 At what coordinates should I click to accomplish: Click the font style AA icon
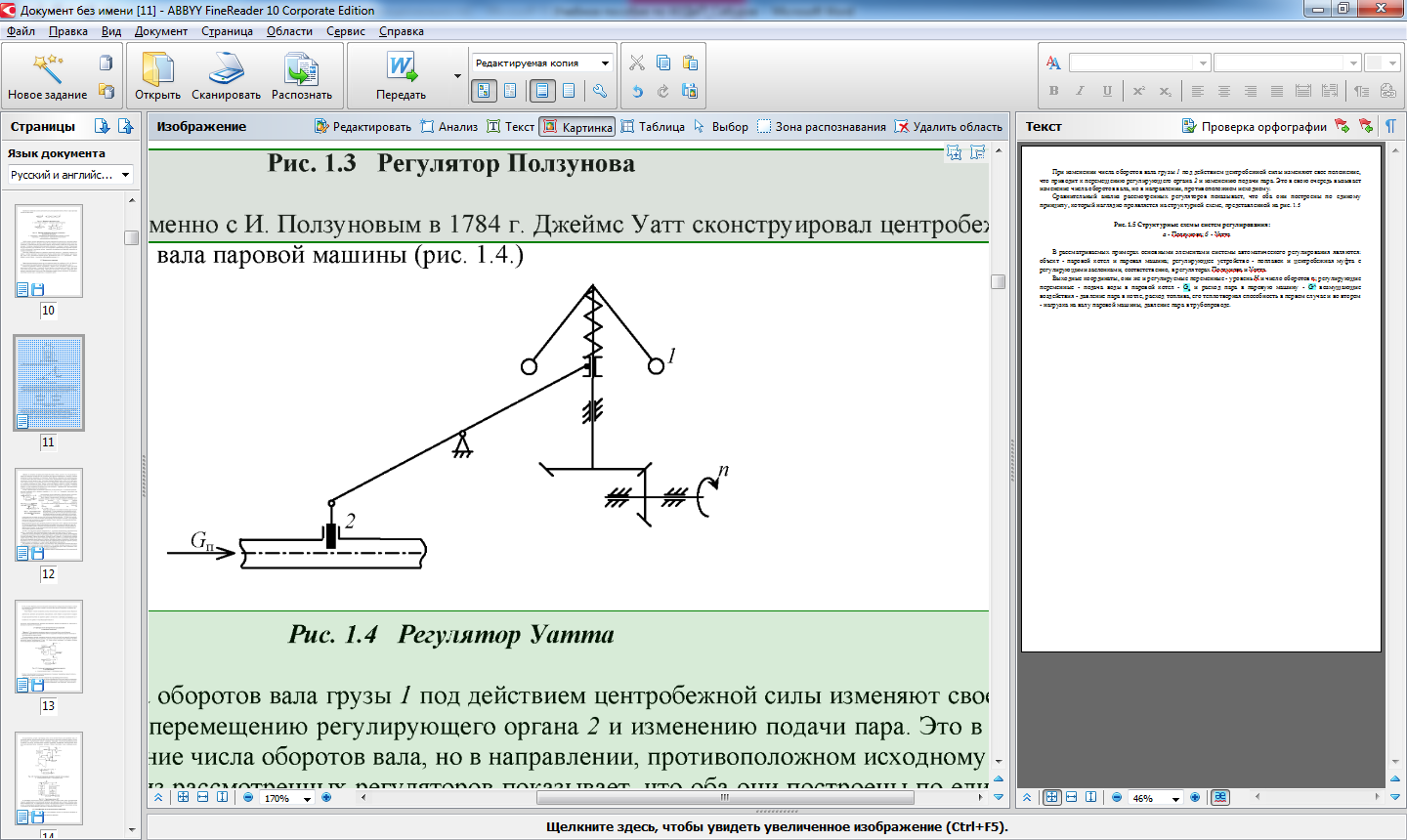coord(1053,63)
